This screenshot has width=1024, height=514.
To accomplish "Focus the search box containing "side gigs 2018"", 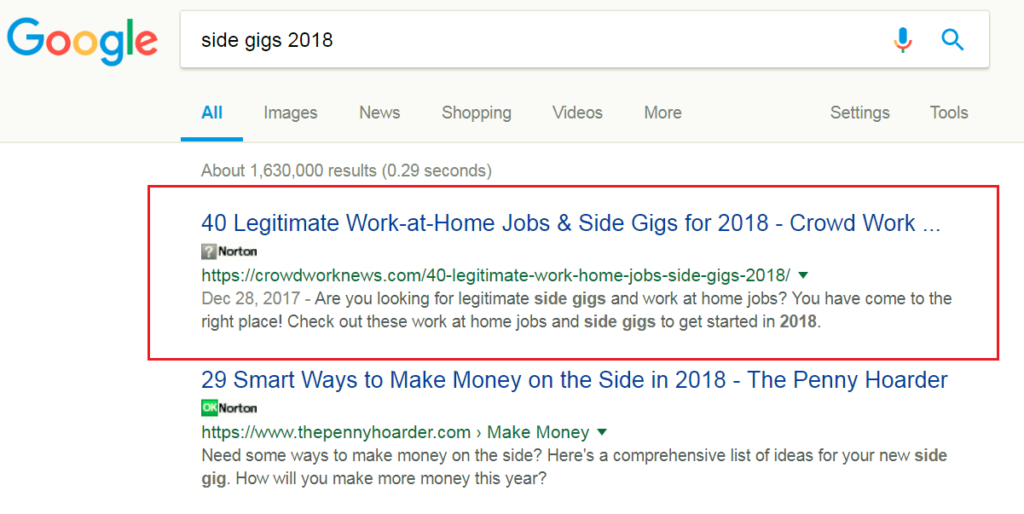I will [x=530, y=40].
